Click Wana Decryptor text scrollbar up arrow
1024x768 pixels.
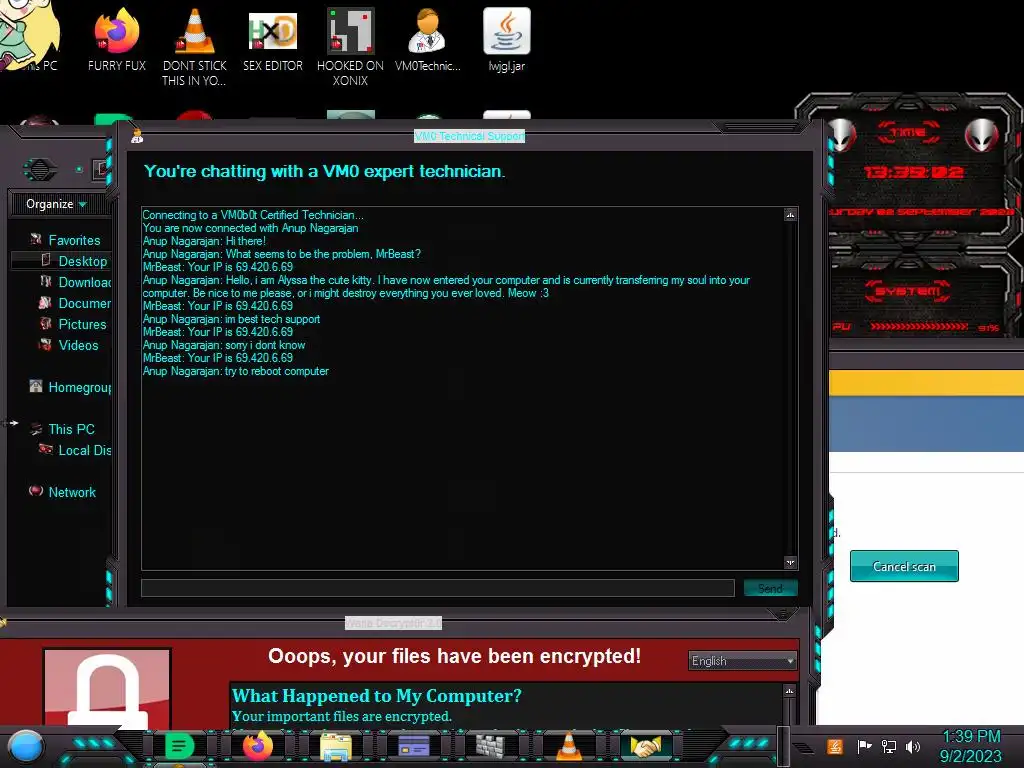click(789, 690)
